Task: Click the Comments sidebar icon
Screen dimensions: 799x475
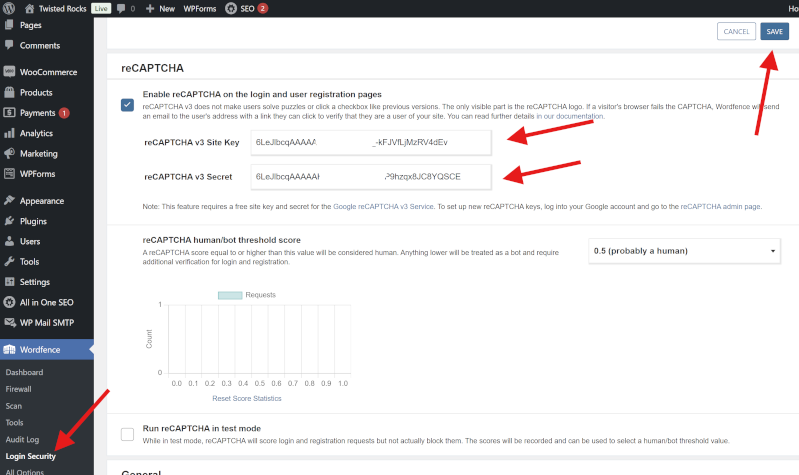Action: [9, 45]
